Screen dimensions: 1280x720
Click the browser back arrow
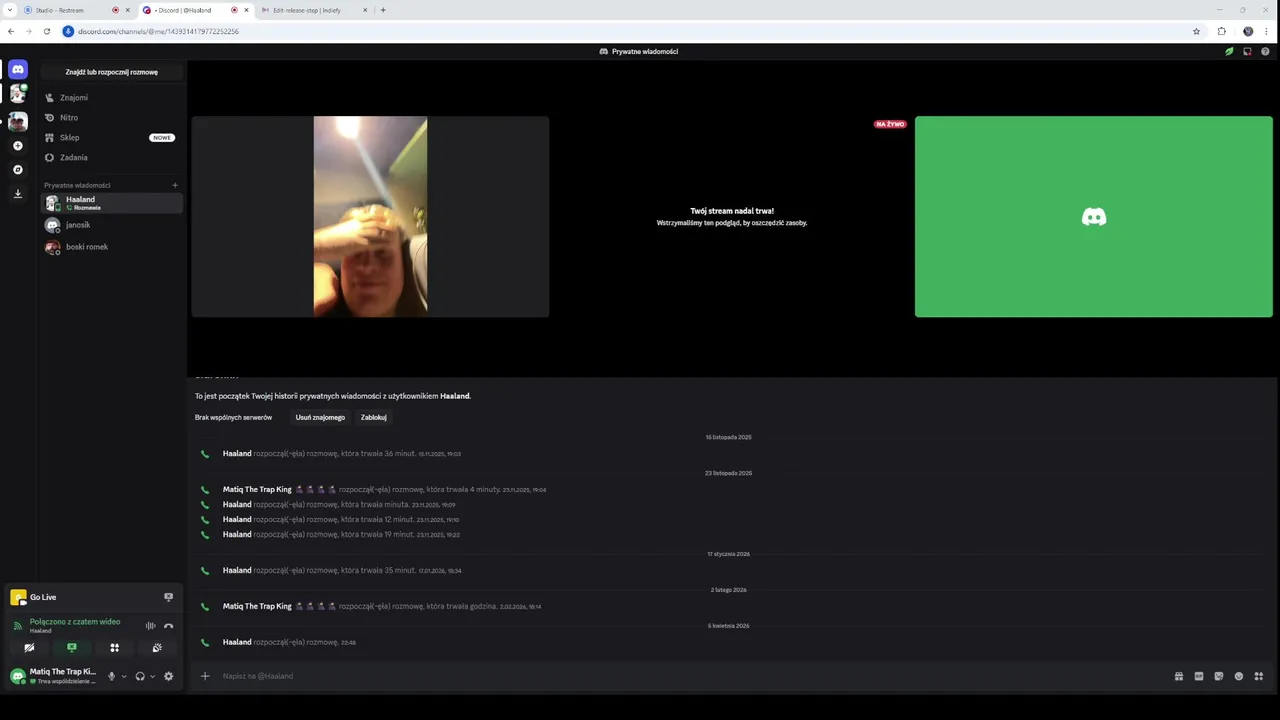tap(10, 31)
